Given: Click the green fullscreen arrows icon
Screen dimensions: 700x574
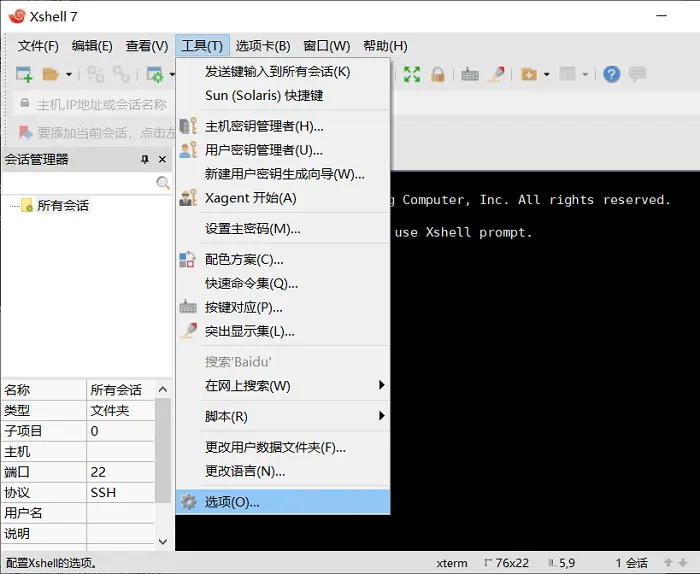Looking at the screenshot, I should pyautogui.click(x=412, y=74).
